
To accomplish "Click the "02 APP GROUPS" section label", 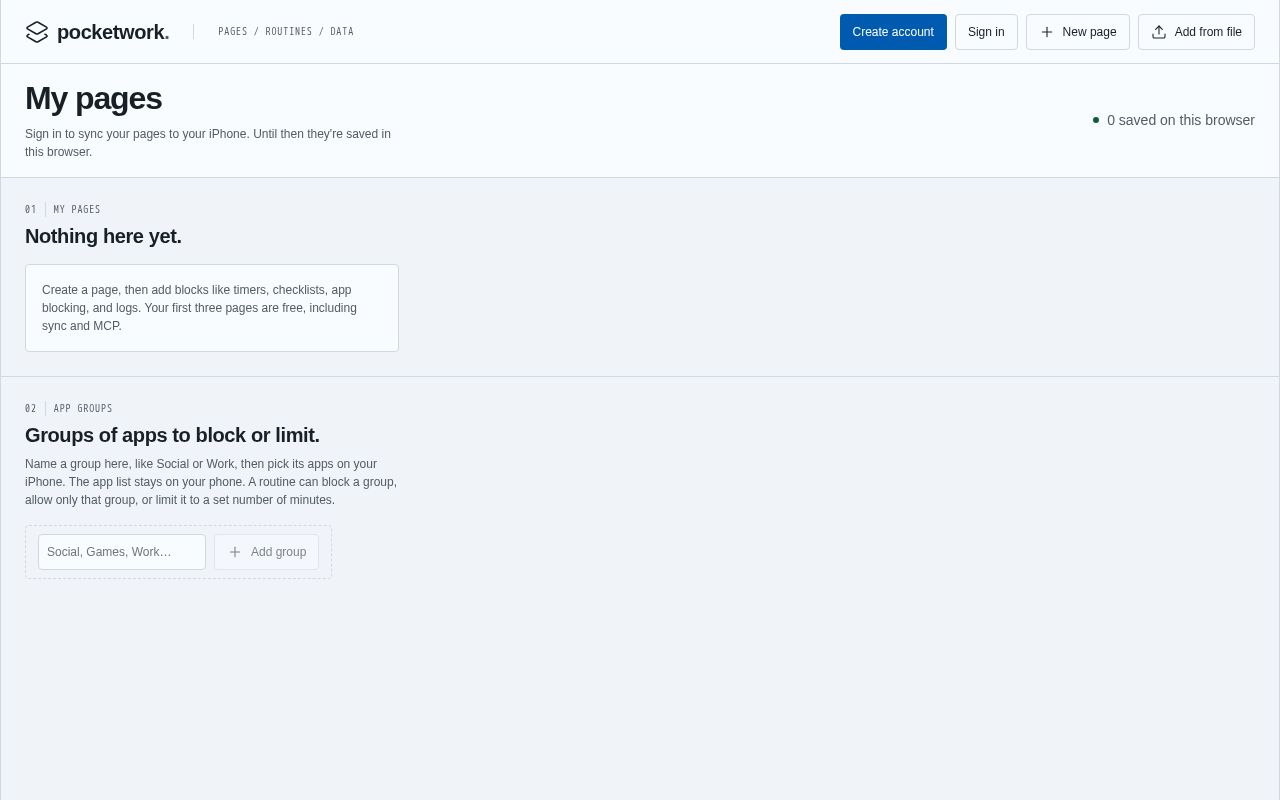I will click(x=69, y=409).
